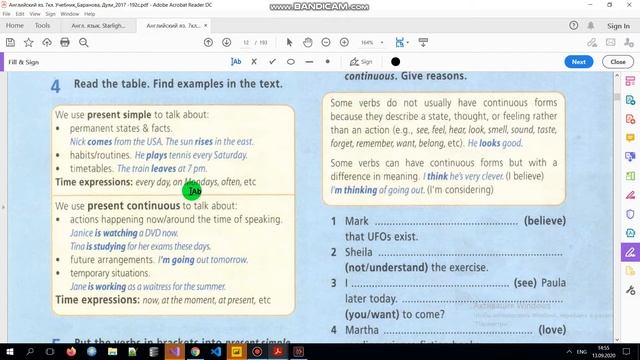Viewport: 640px width, 360px height.
Task: Open the Windows Start menu
Action: point(9,351)
